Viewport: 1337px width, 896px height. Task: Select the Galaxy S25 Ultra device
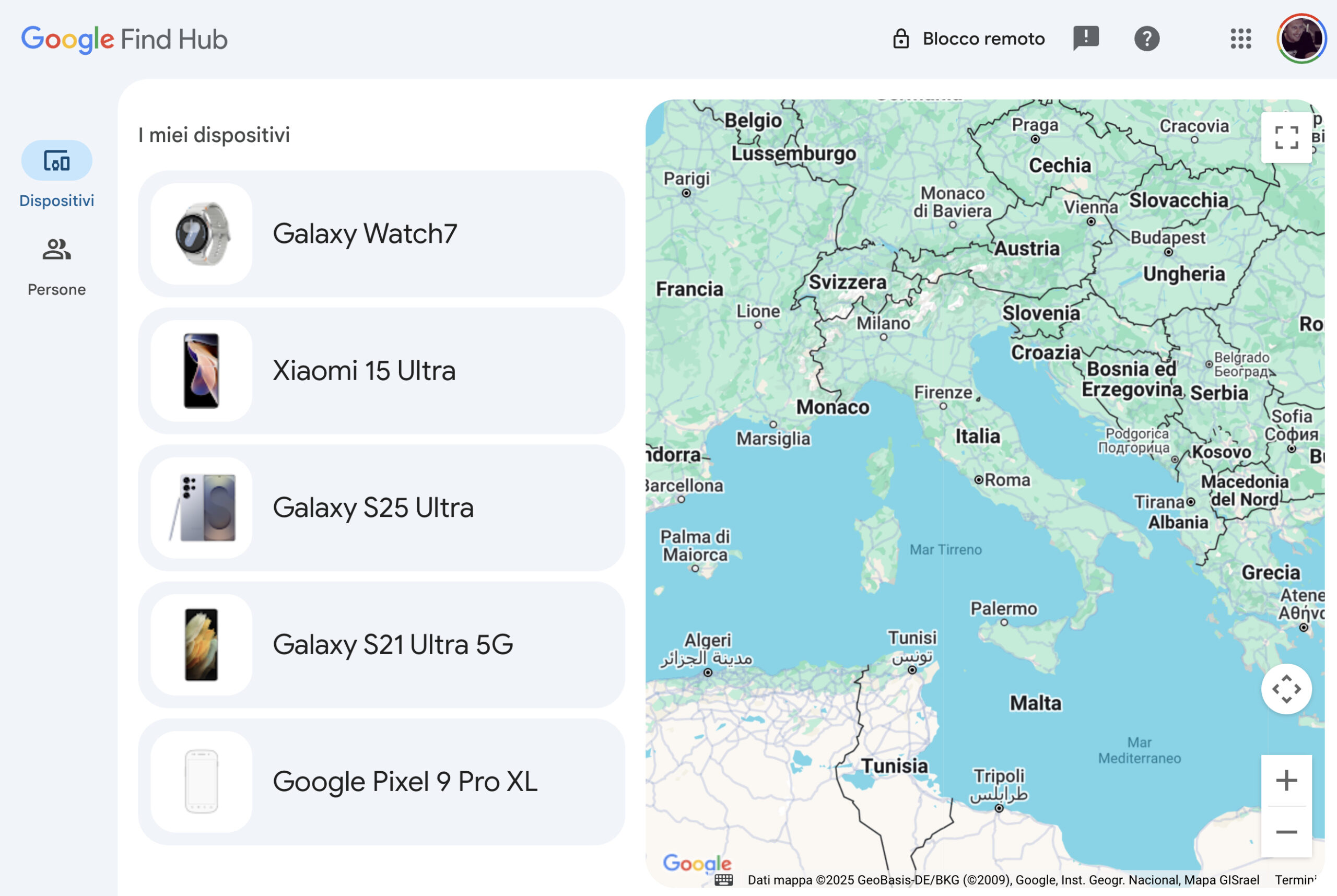point(381,508)
